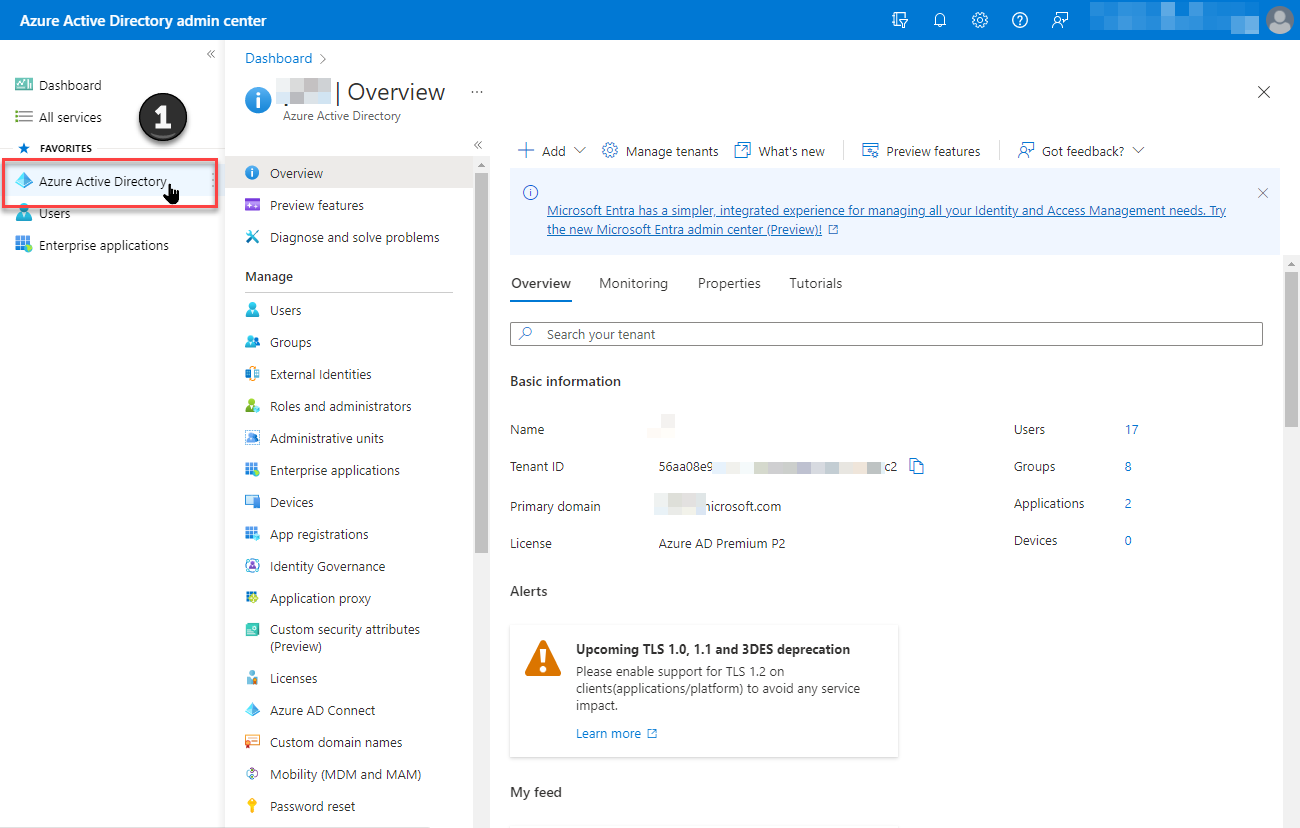The height and width of the screenshot is (828, 1300).
Task: Open the feedback icon in top bar
Action: (x=1060, y=20)
